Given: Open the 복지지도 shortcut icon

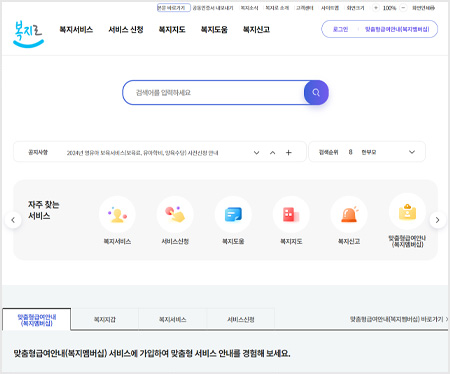Looking at the screenshot, I should coord(291,214).
